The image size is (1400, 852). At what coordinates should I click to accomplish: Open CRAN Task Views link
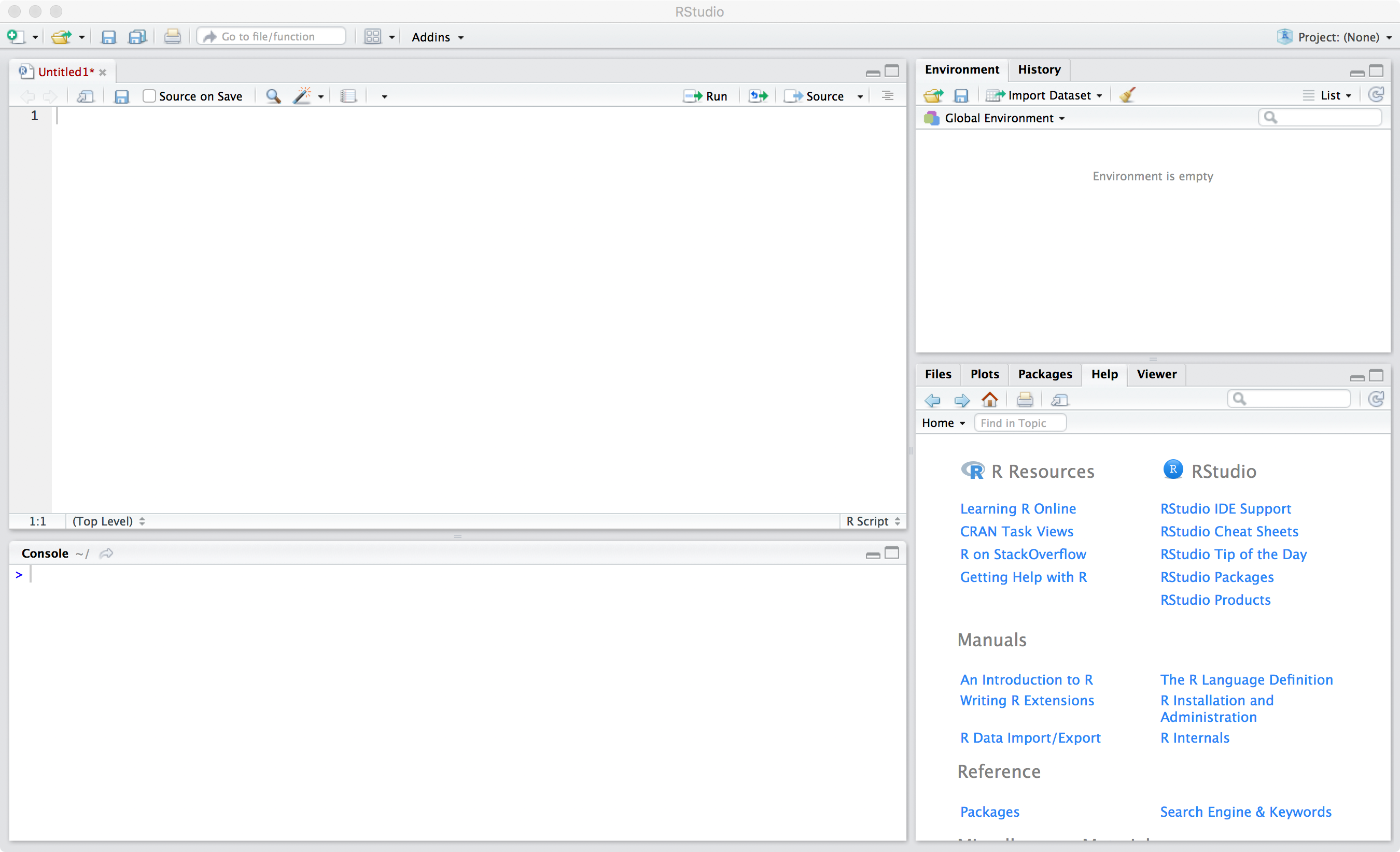(1016, 531)
